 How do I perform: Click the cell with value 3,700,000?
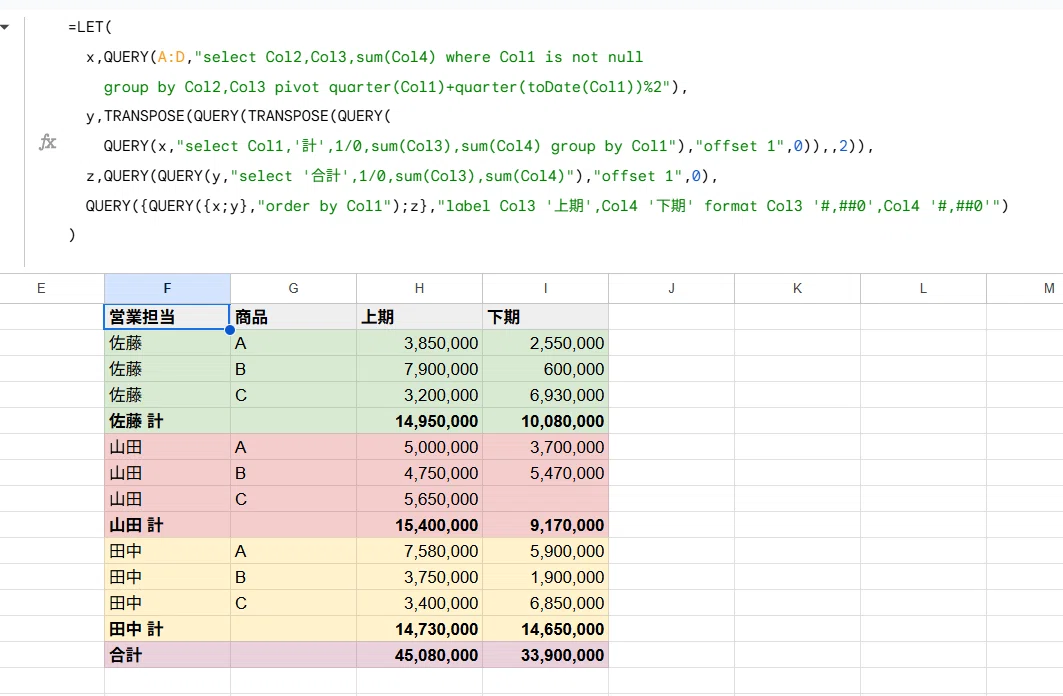pos(546,447)
